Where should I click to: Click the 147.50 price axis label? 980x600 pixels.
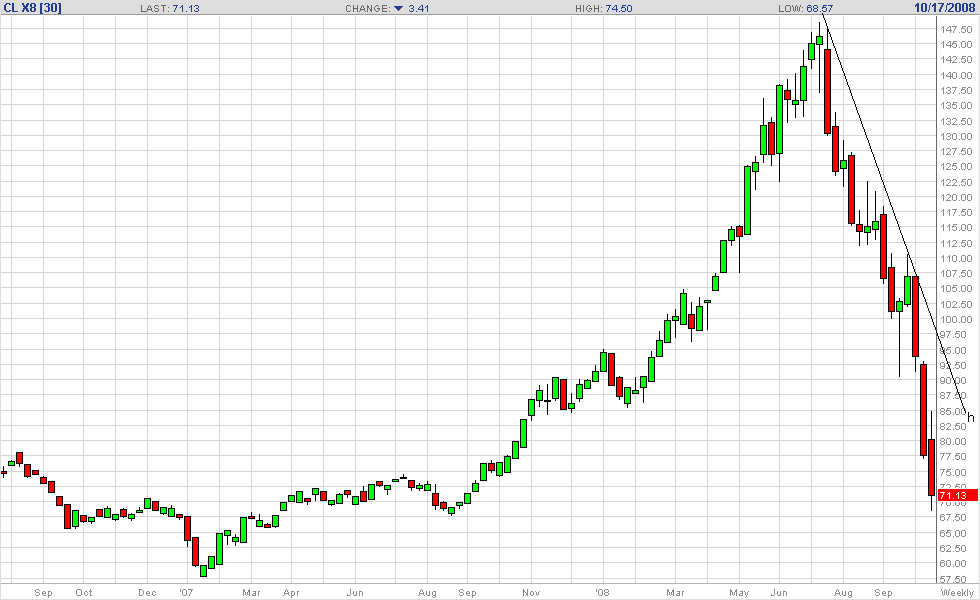pyautogui.click(x=956, y=29)
